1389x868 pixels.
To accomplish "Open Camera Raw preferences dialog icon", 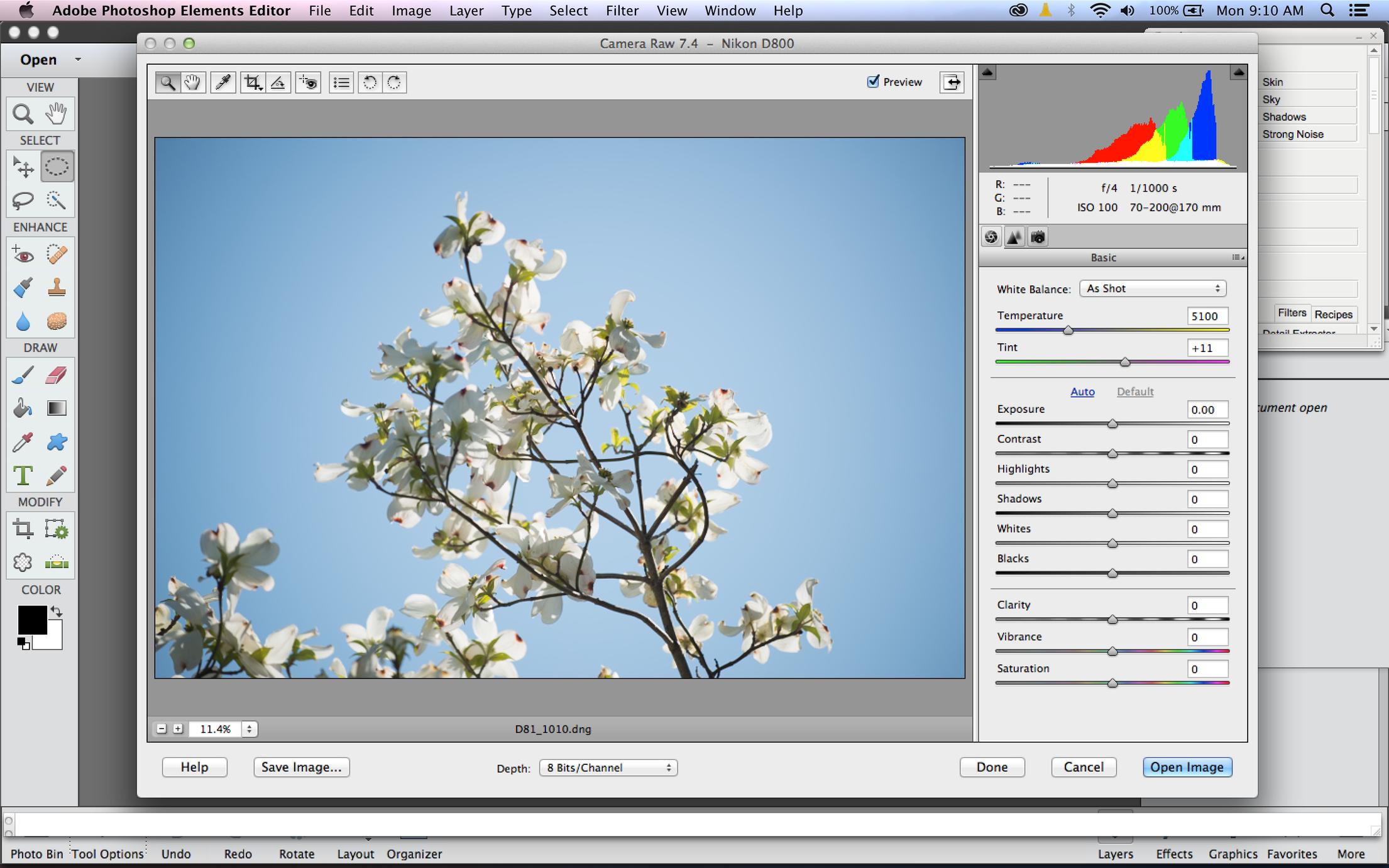I will (341, 82).
